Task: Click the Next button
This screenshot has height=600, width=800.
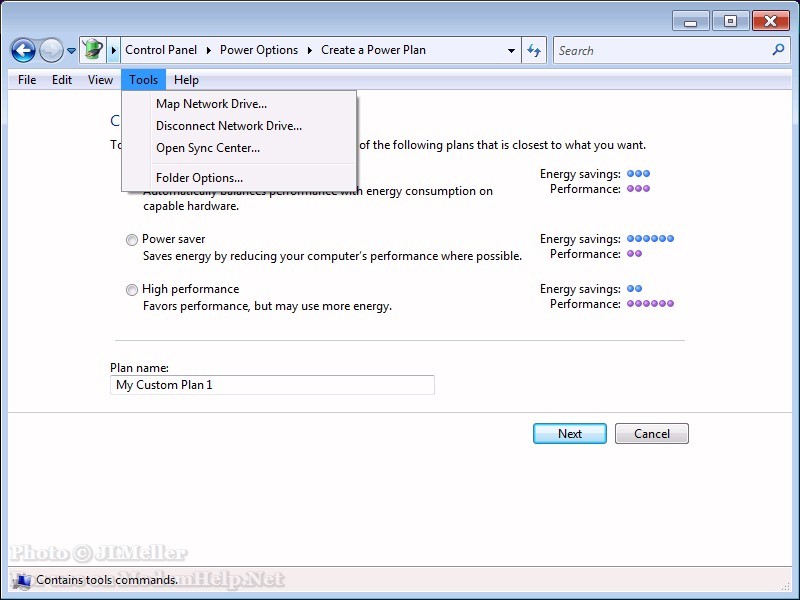Action: (x=569, y=434)
